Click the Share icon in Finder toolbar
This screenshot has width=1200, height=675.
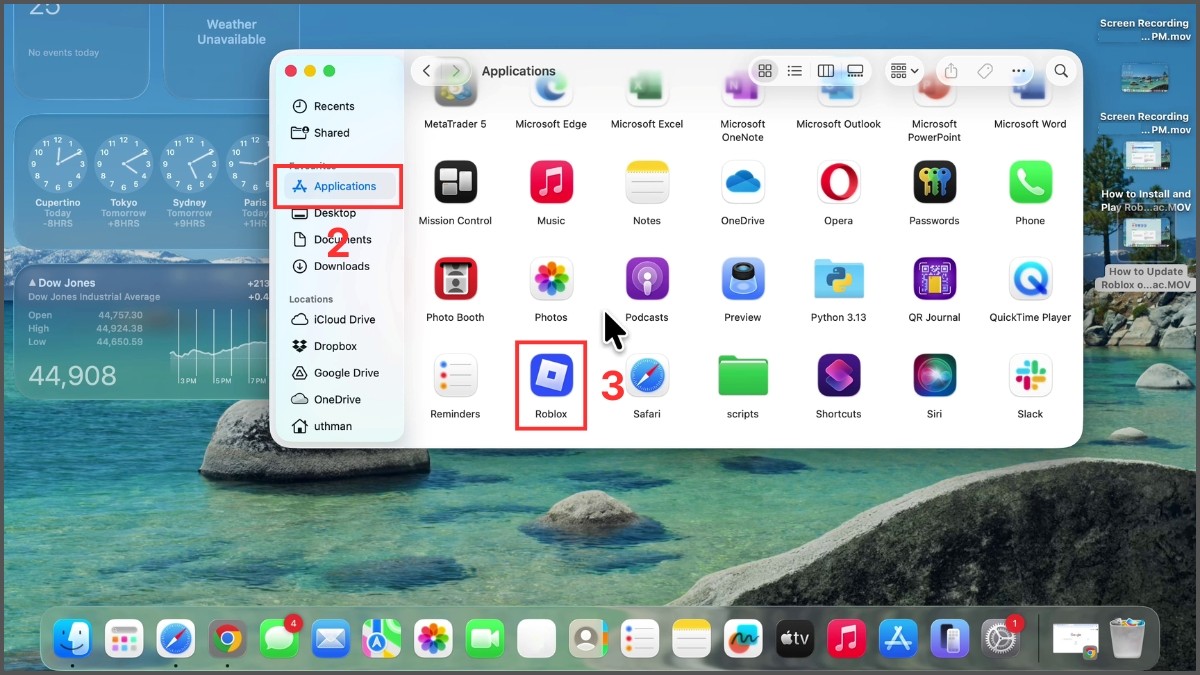tap(951, 71)
